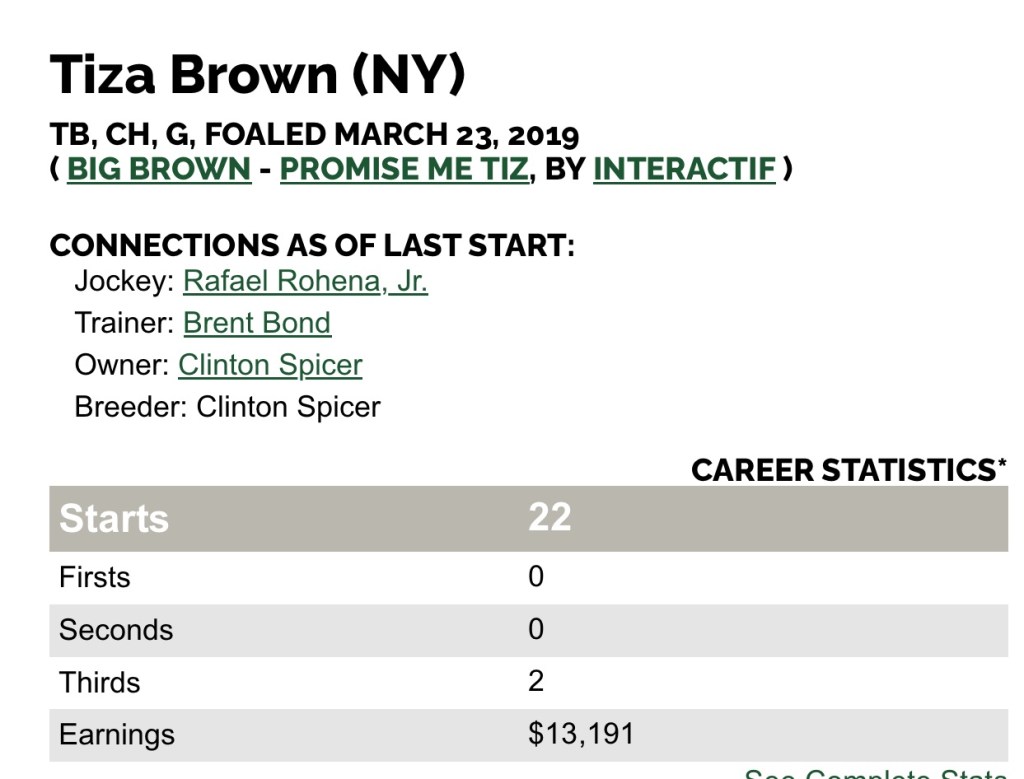Open owner Clinton Spicer link
This screenshot has width=1024, height=779.
pos(270,365)
